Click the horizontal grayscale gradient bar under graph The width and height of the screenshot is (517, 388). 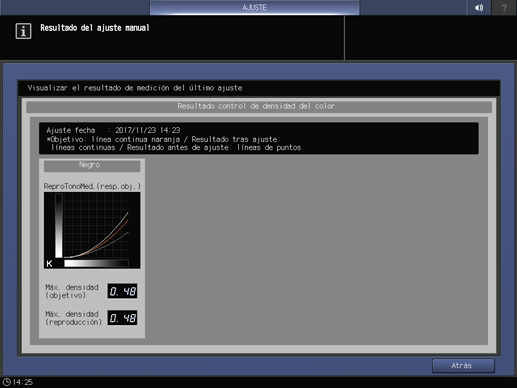coord(97,263)
